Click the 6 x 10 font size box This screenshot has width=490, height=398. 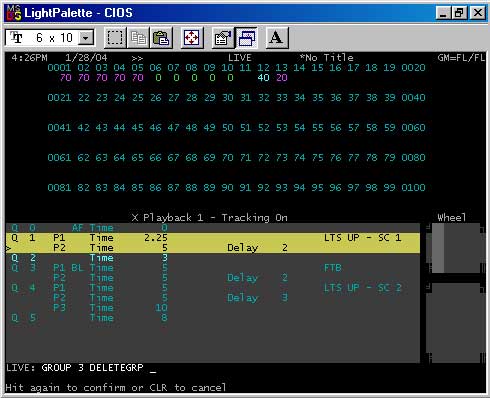pyautogui.click(x=49, y=38)
